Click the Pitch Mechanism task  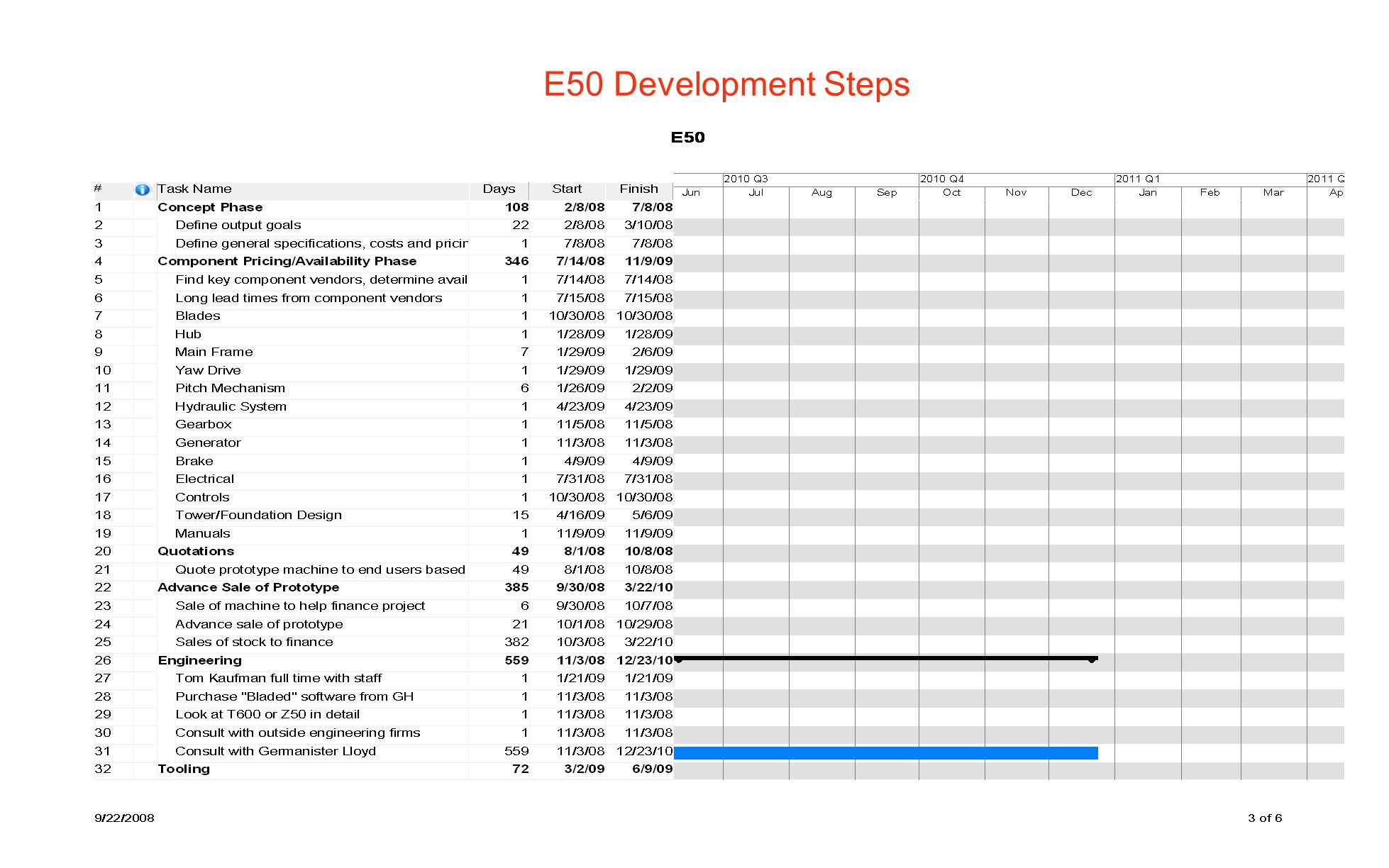pyautogui.click(x=230, y=388)
